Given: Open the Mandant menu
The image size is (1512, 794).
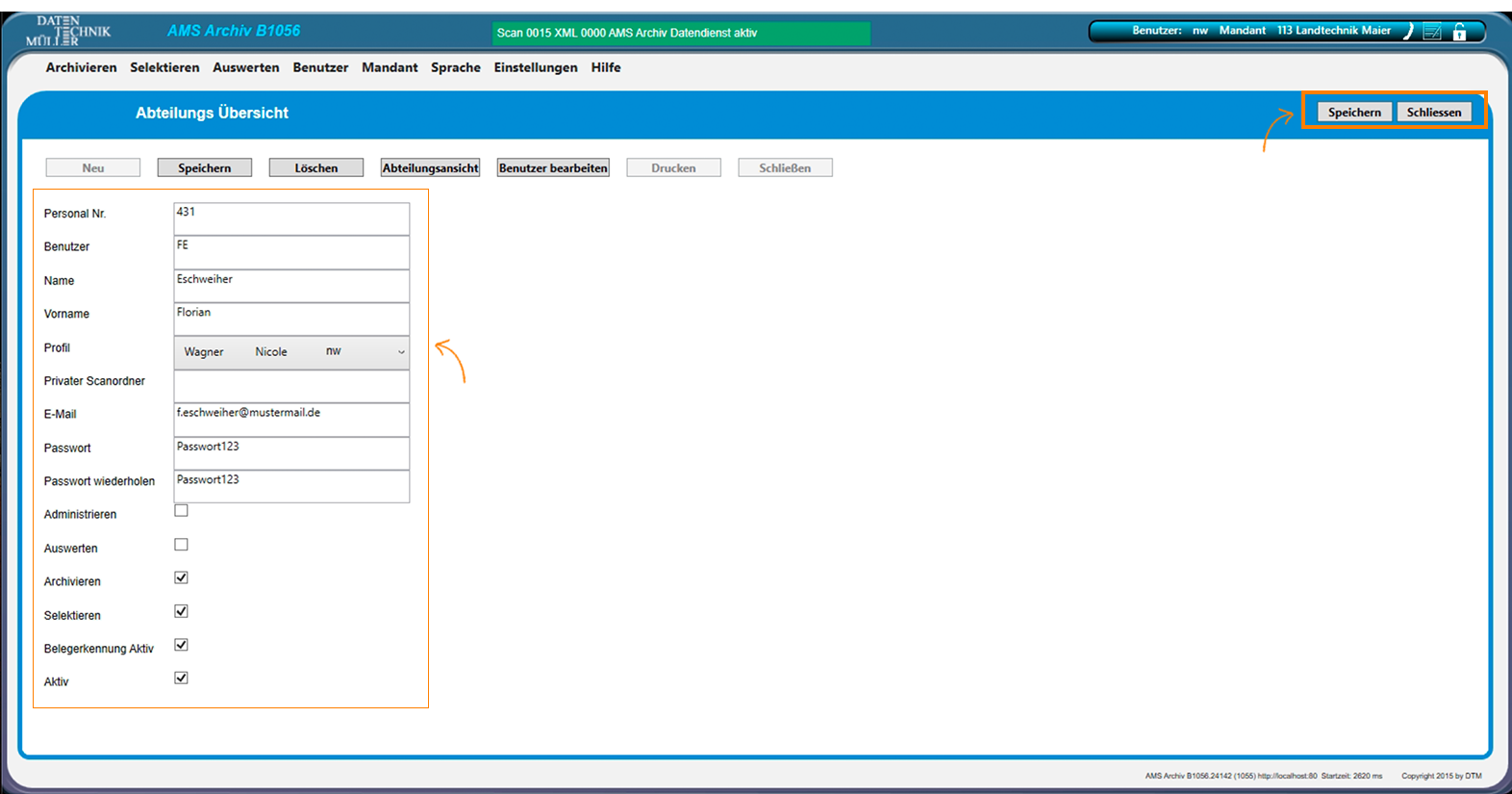Looking at the screenshot, I should [x=390, y=67].
